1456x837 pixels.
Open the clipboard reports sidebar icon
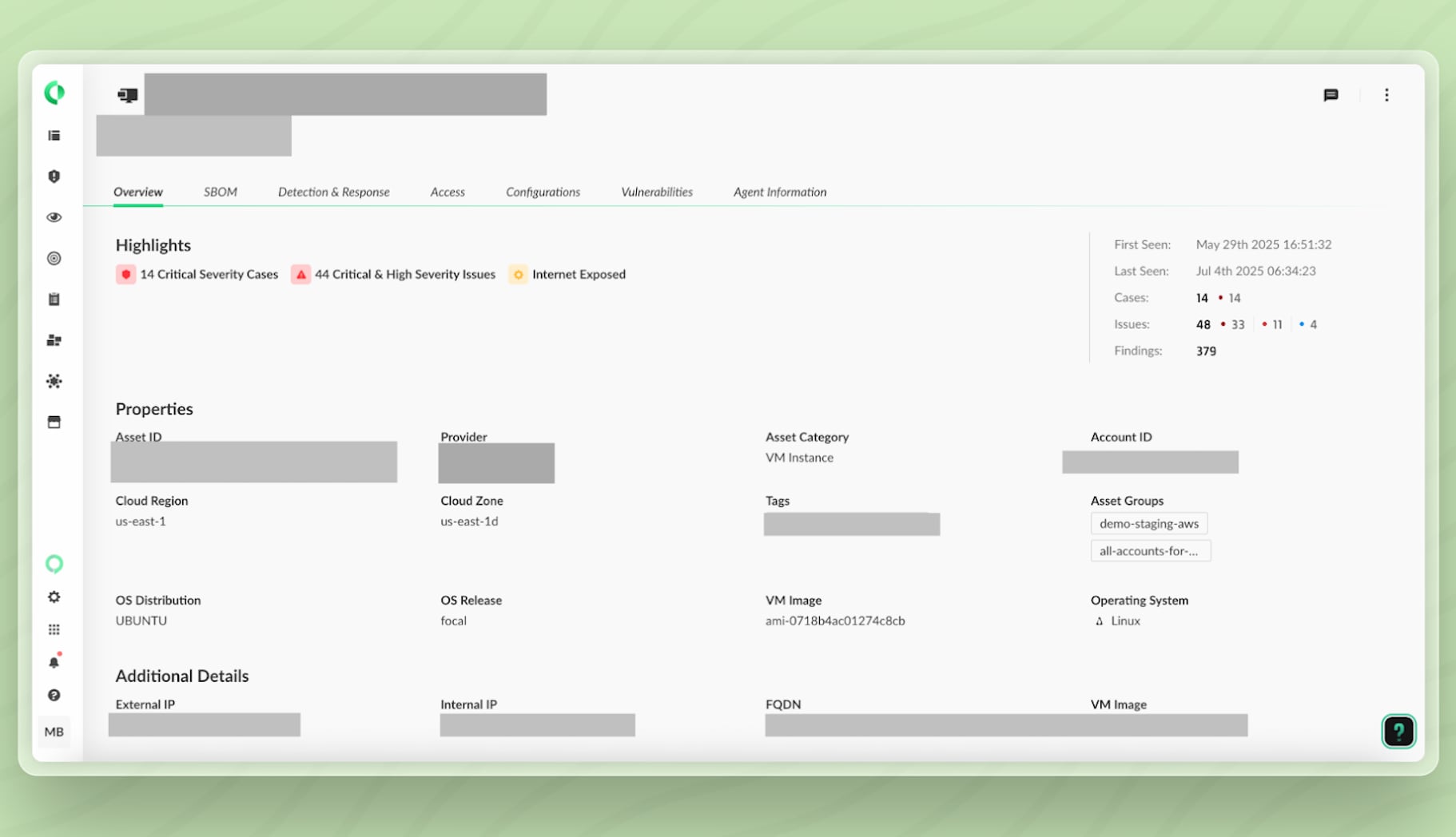click(54, 299)
